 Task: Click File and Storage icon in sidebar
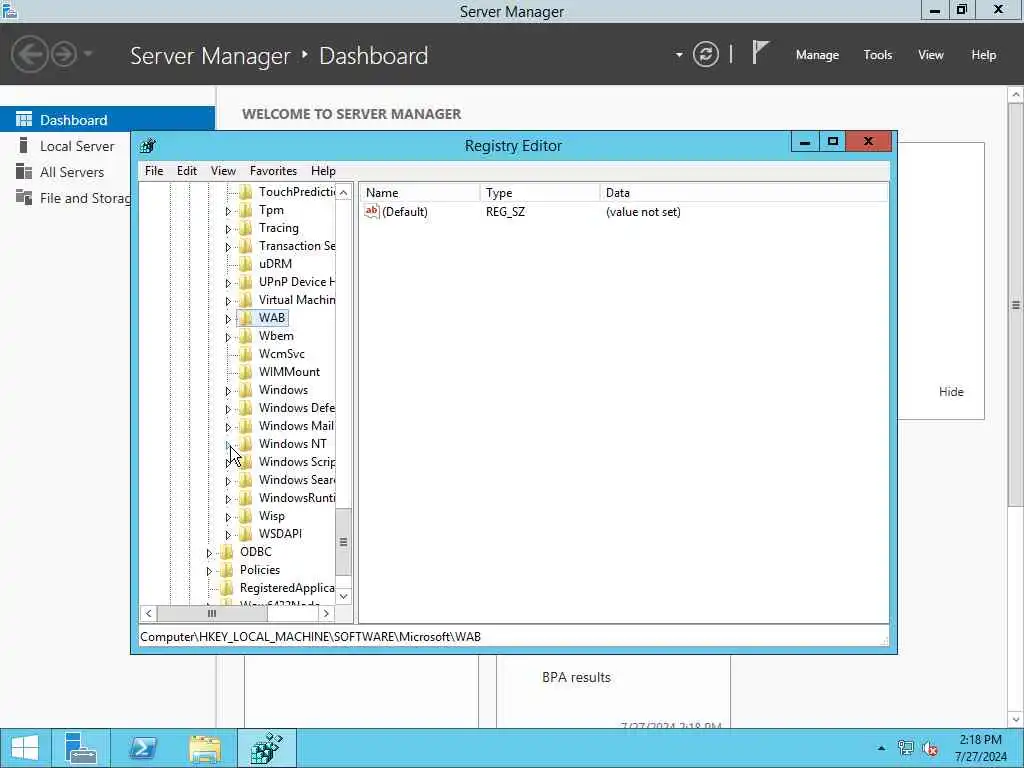click(x=24, y=197)
